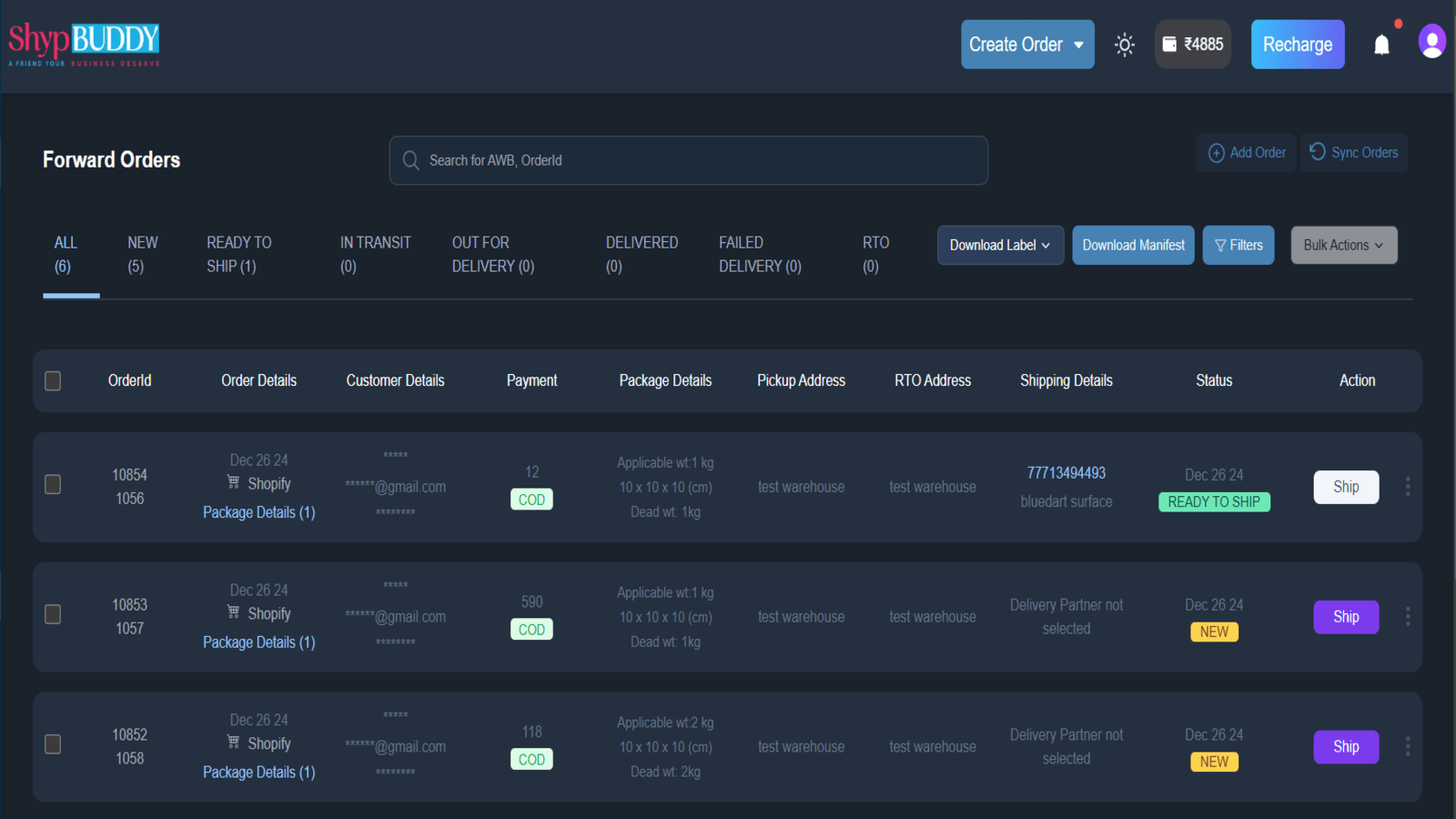Click the Recharge button

click(x=1298, y=44)
